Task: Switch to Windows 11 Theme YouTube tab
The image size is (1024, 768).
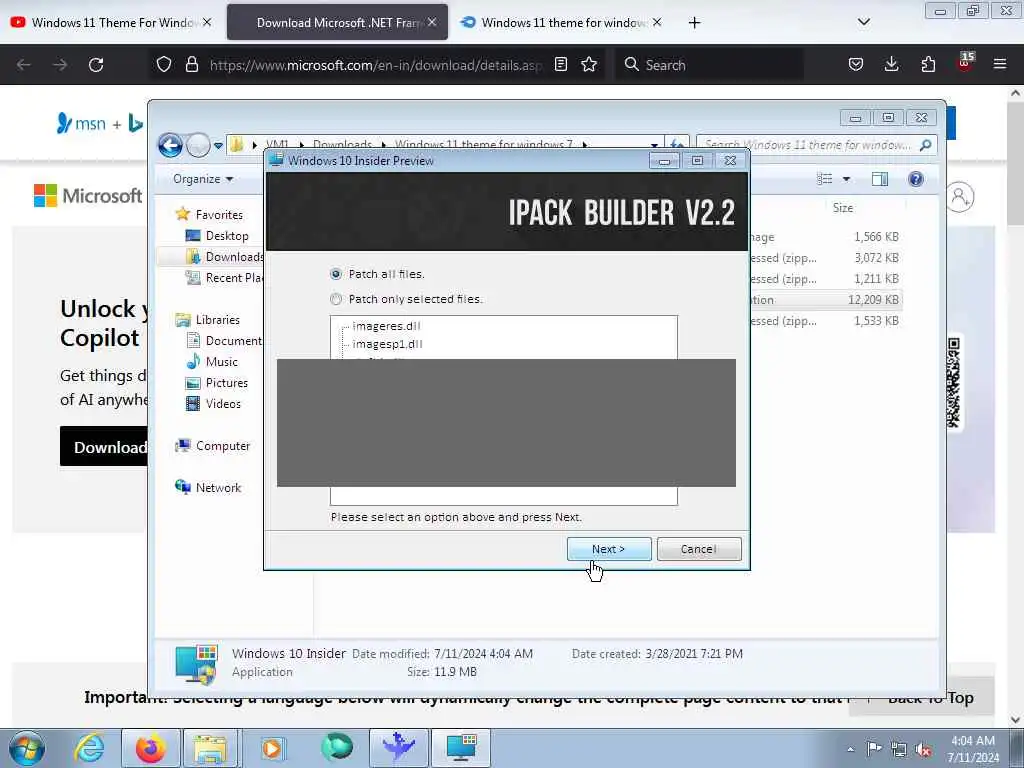Action: tap(111, 22)
